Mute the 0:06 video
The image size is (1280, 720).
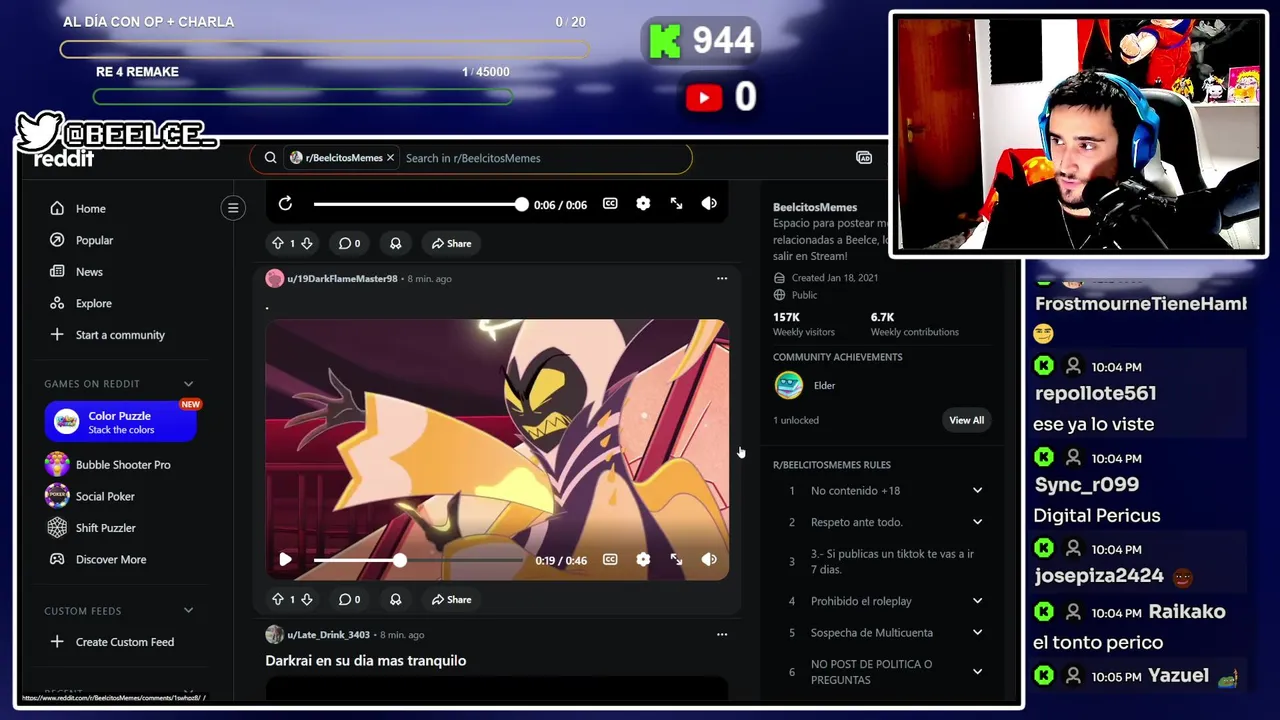click(x=709, y=204)
